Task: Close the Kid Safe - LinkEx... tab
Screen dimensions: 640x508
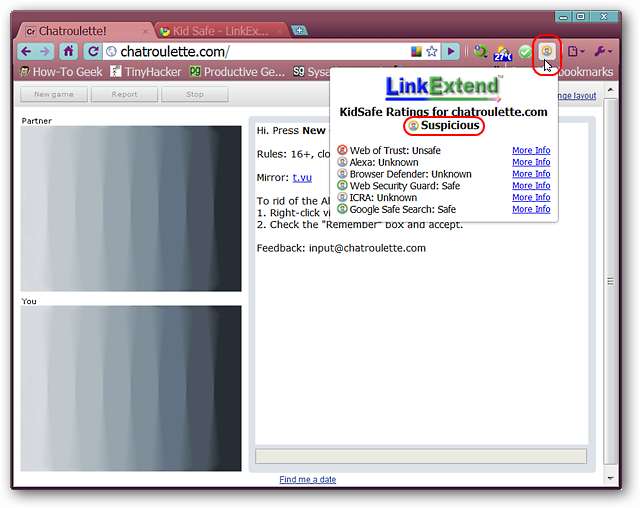Action: click(280, 31)
